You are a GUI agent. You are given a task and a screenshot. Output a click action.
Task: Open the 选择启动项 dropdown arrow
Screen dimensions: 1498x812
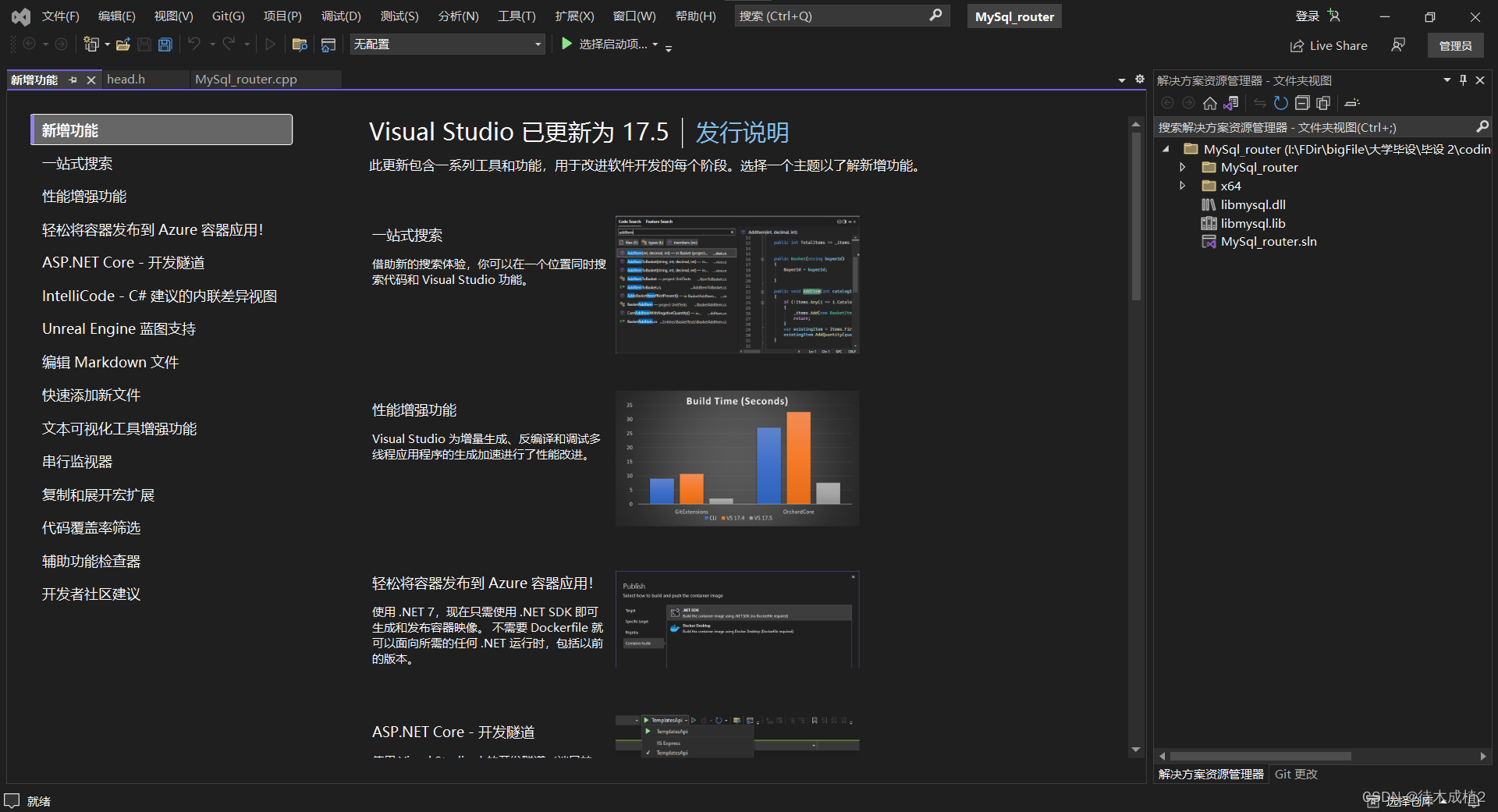[655, 44]
